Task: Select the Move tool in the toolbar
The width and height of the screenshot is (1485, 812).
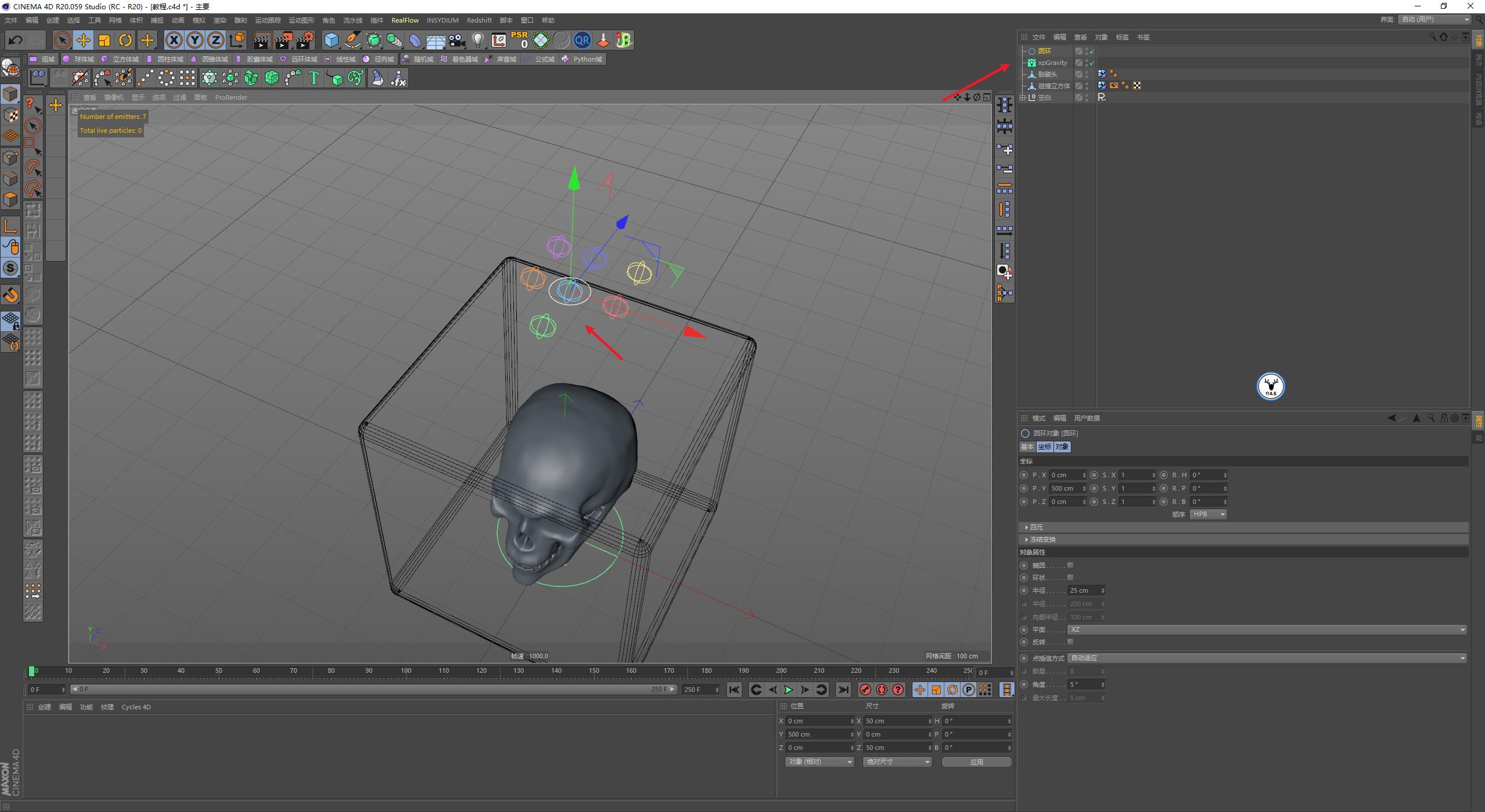Action: click(x=83, y=40)
